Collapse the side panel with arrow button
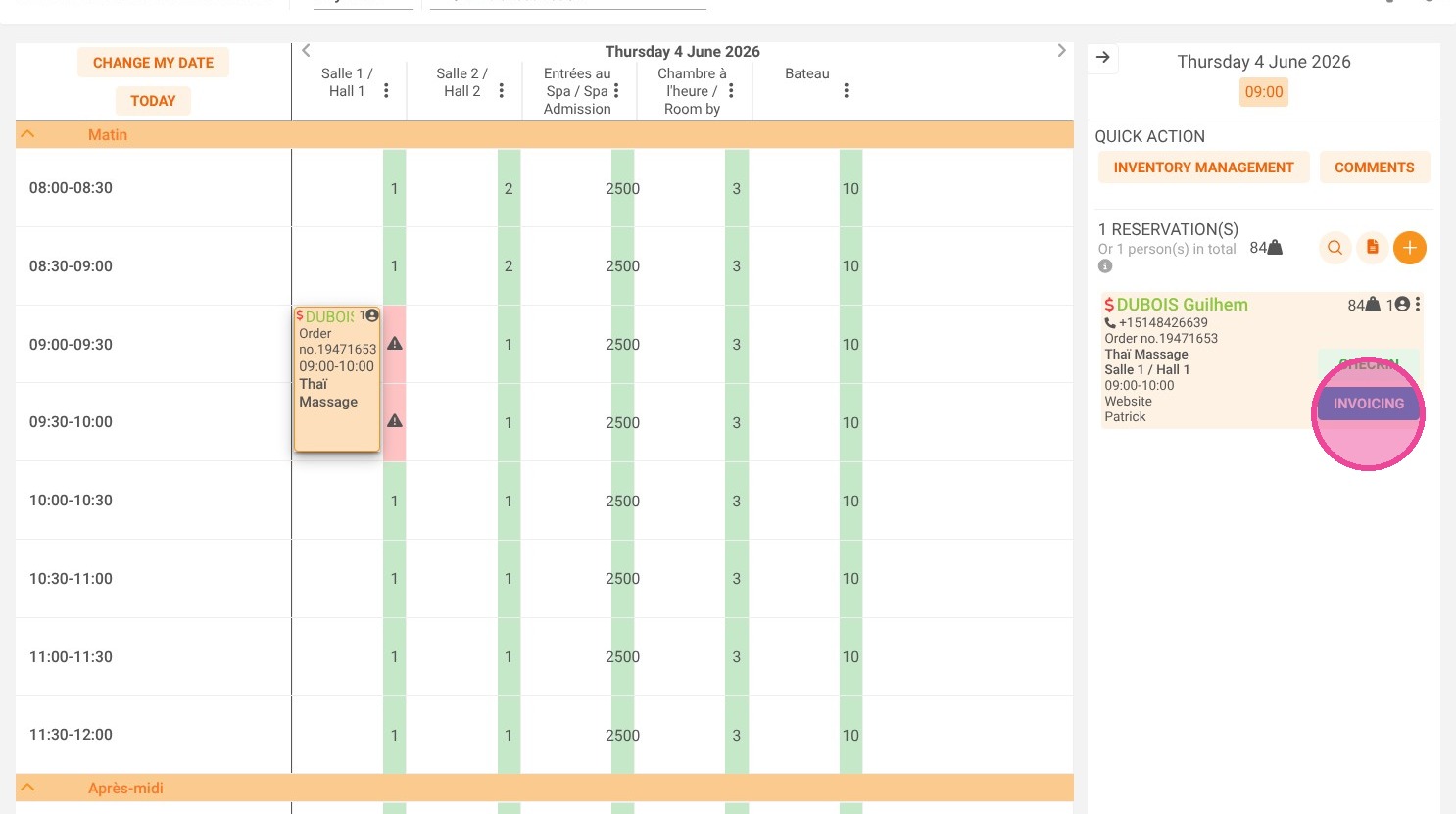Screen dimensions: 1456x814 coord(1103,58)
